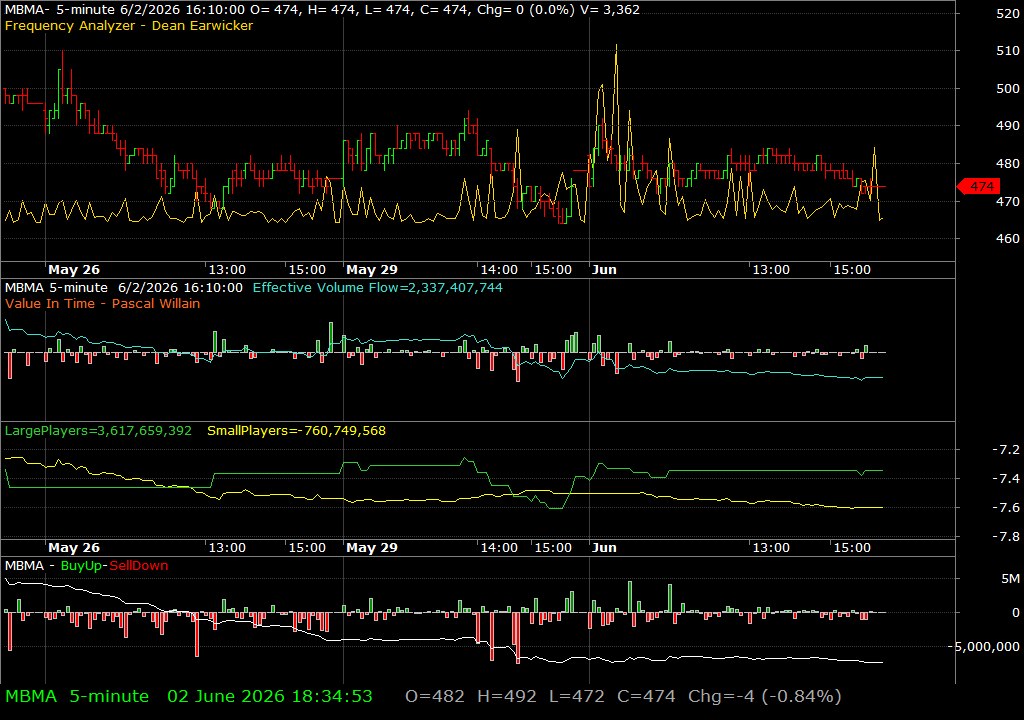Click the status bar Chg=-4 (-0.84%) value
This screenshot has width=1024, height=720.
[x=765, y=696]
